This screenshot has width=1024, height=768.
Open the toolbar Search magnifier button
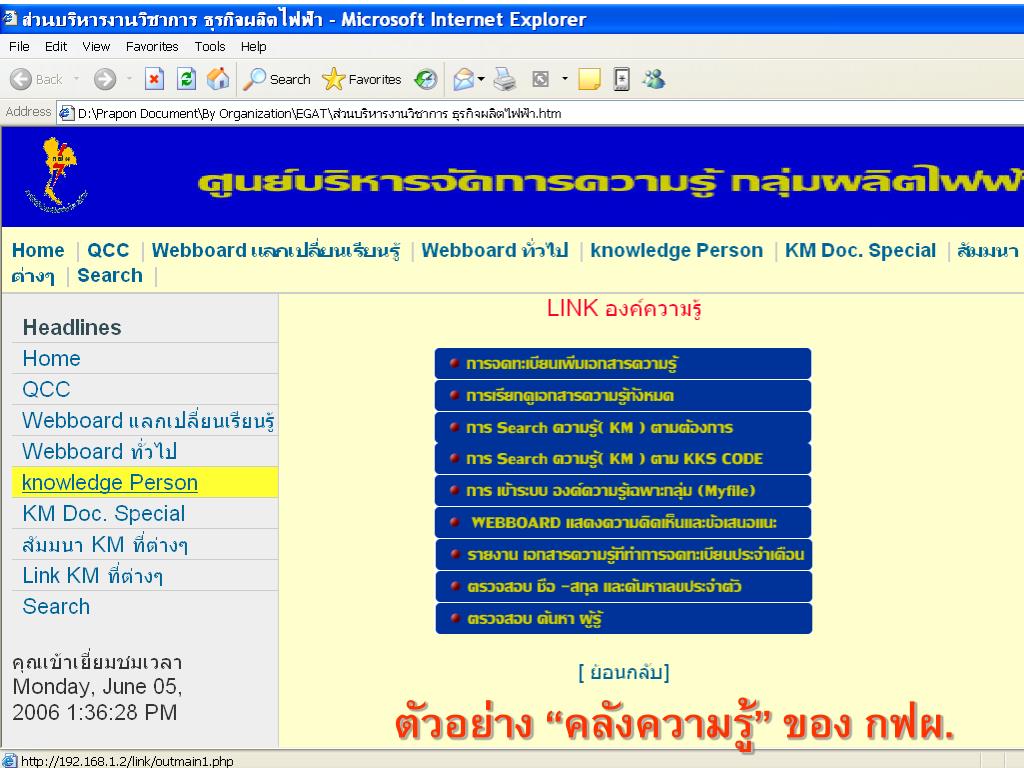[x=276, y=80]
